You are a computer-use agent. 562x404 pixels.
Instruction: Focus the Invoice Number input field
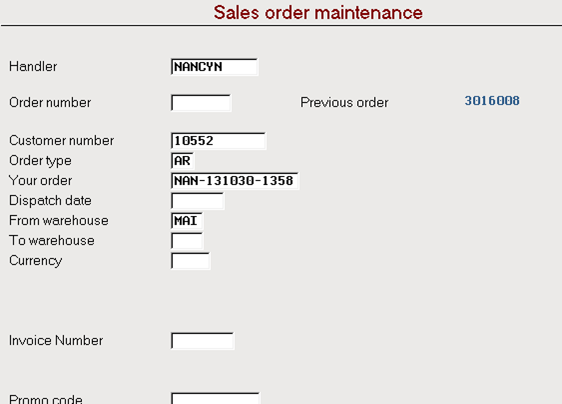click(x=203, y=341)
